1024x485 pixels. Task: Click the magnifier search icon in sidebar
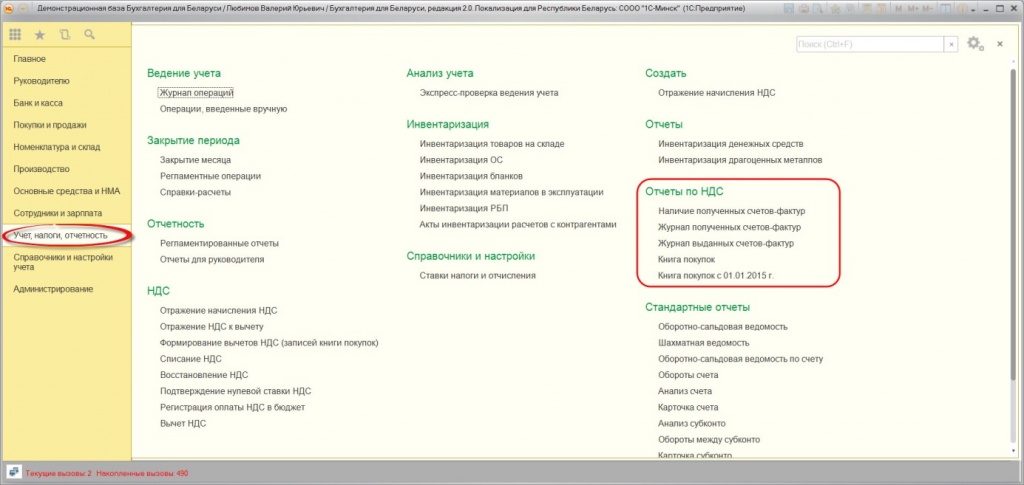tap(90, 35)
